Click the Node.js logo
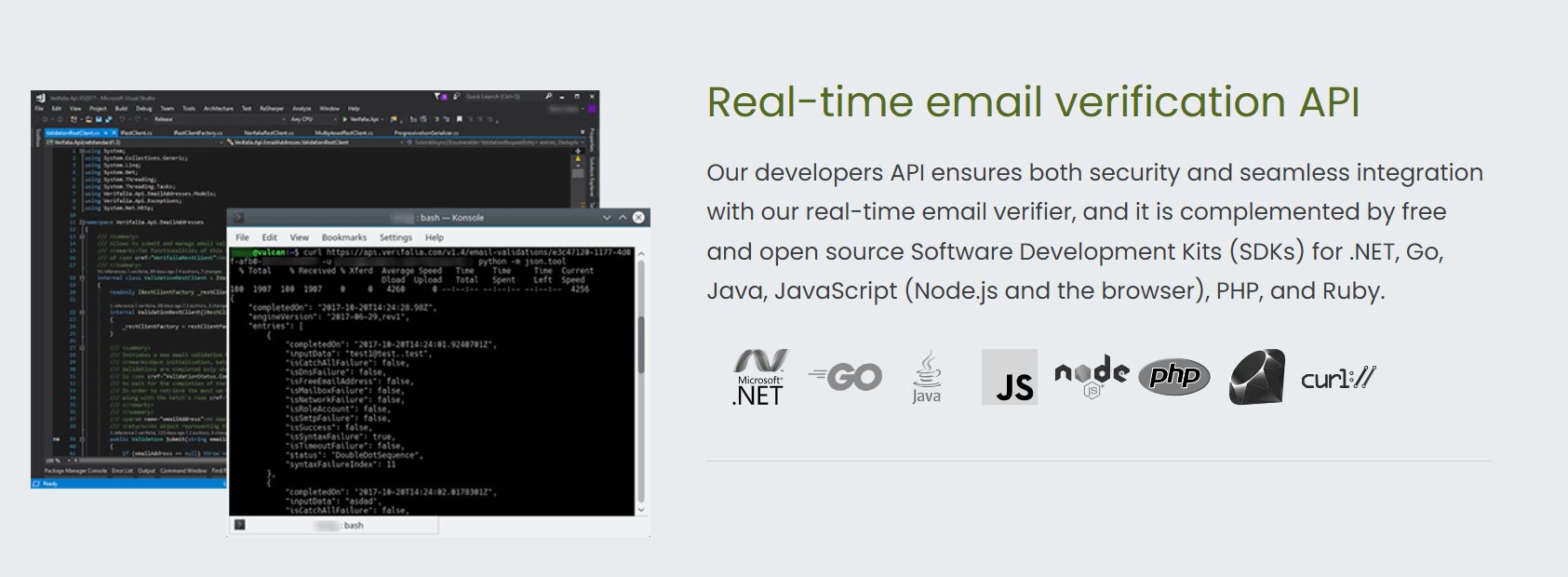The image size is (1568, 577). (1092, 377)
